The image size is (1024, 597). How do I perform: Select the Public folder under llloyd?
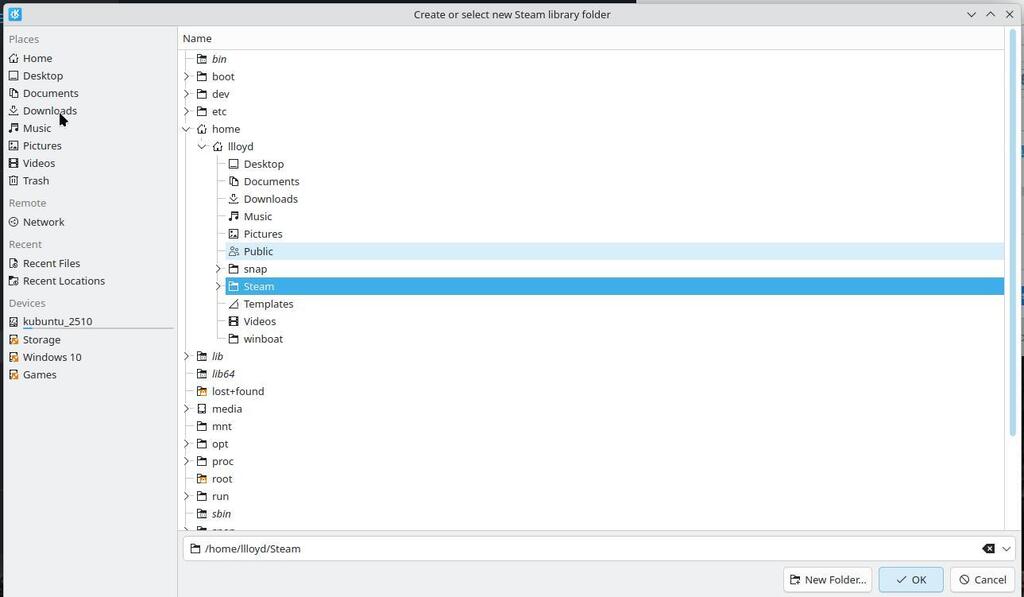[x=614, y=251]
